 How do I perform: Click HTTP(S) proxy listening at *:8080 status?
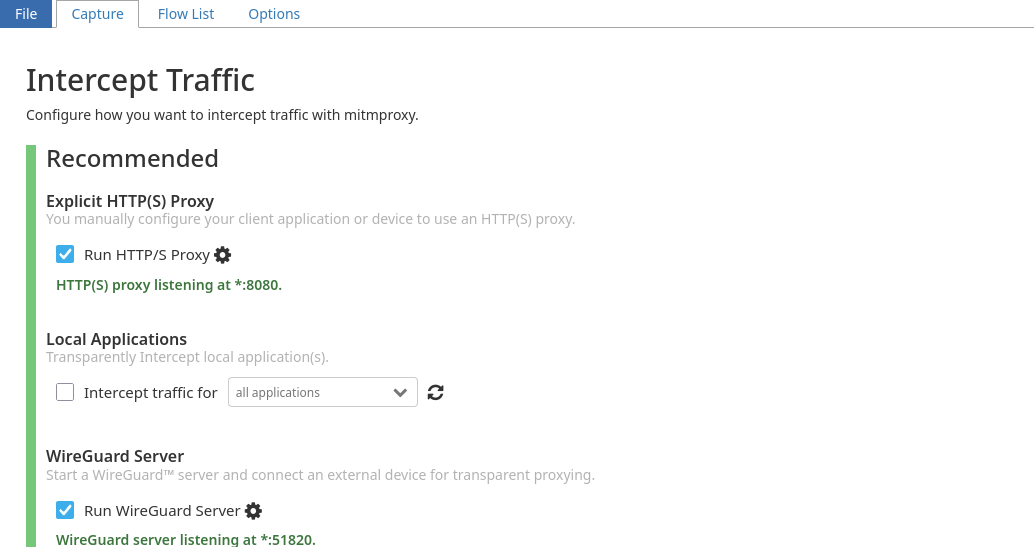169,285
